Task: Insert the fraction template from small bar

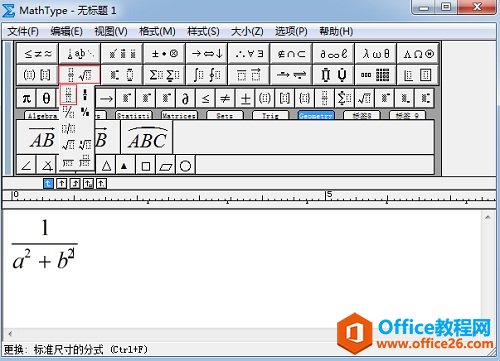Action: pyautogui.click(x=324, y=99)
